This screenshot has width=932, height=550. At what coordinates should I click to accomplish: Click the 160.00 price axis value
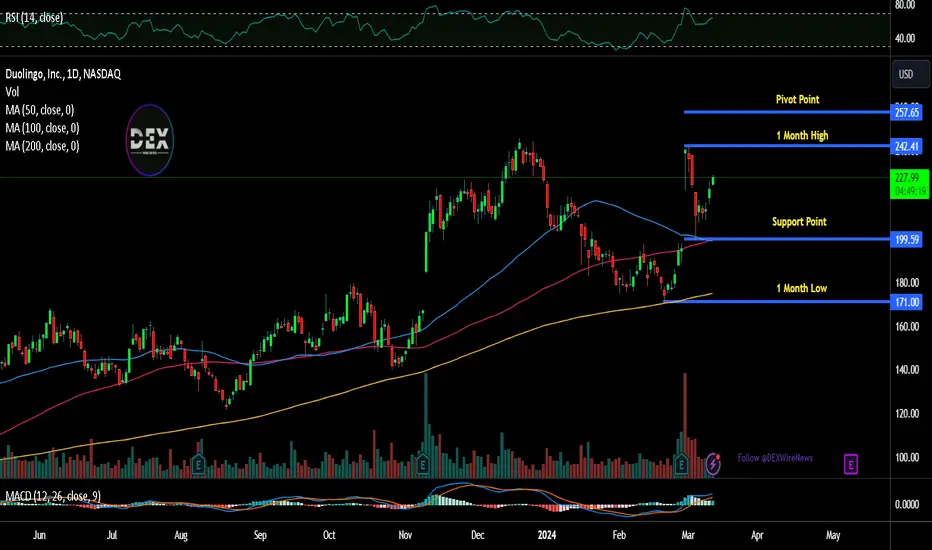pos(907,326)
